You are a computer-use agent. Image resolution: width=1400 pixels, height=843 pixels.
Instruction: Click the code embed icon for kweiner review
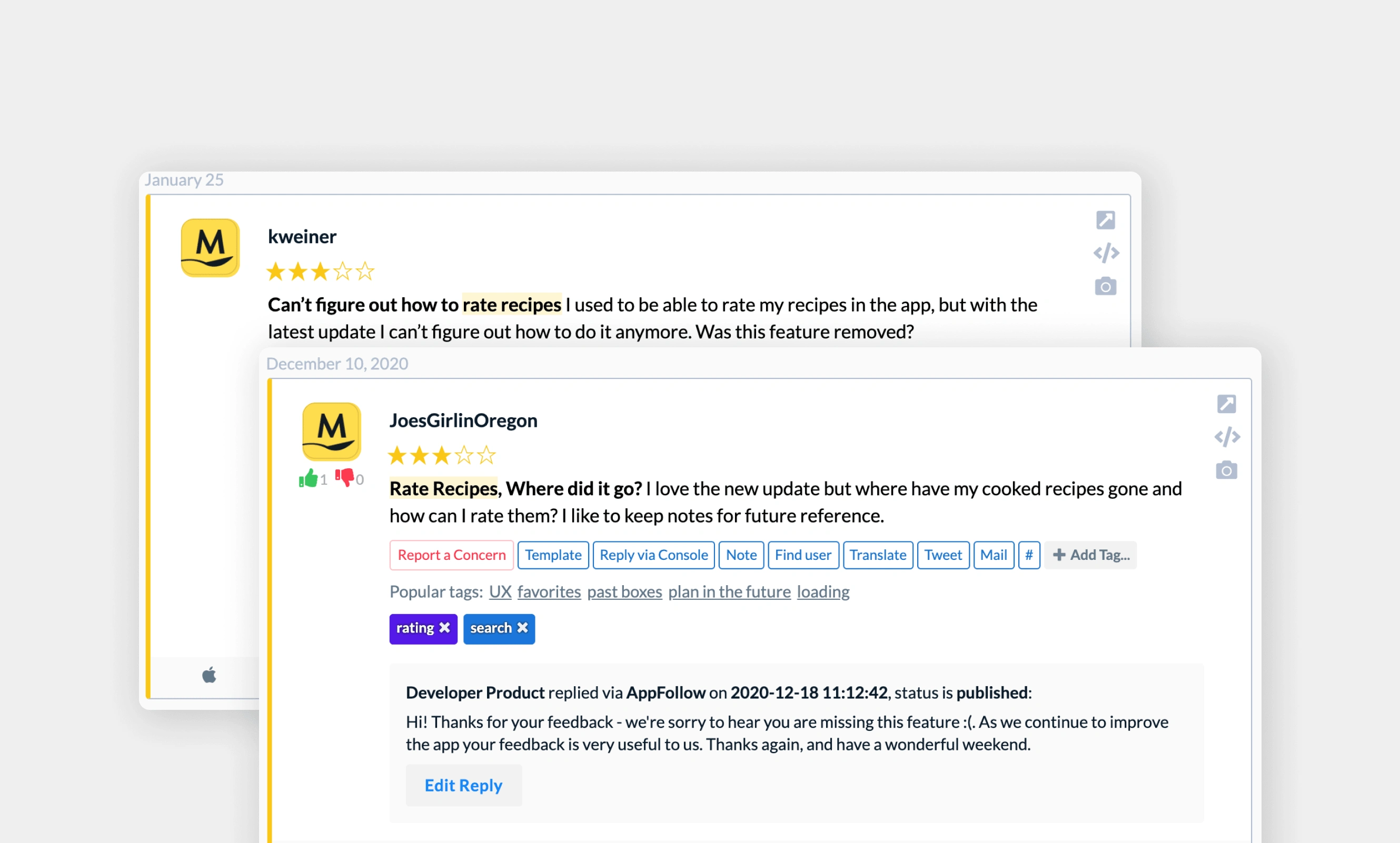coord(1106,252)
